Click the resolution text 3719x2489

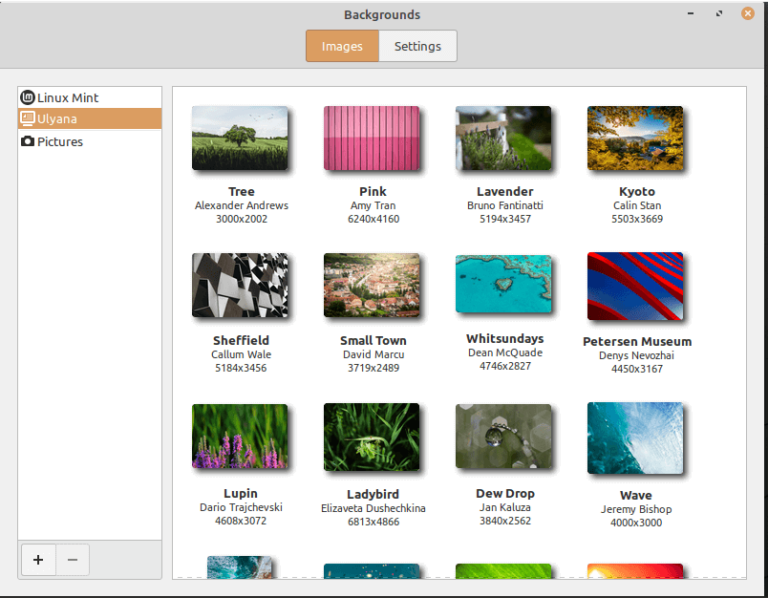373,368
